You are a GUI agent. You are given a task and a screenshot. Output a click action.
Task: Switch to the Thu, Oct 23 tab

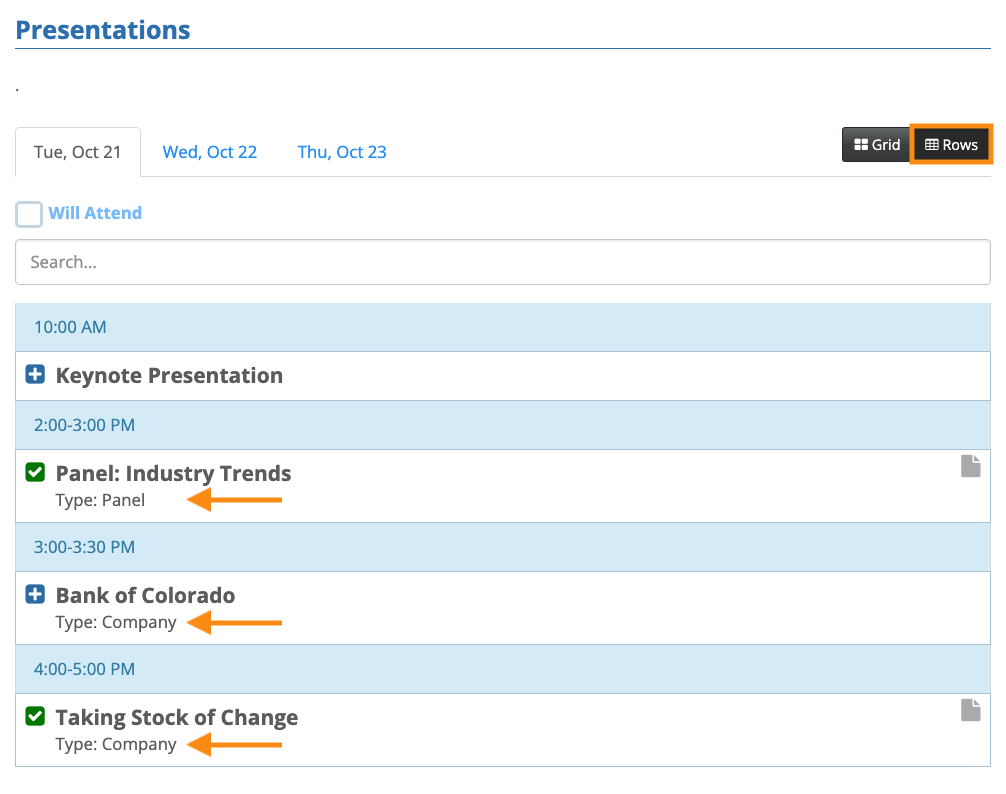[342, 152]
